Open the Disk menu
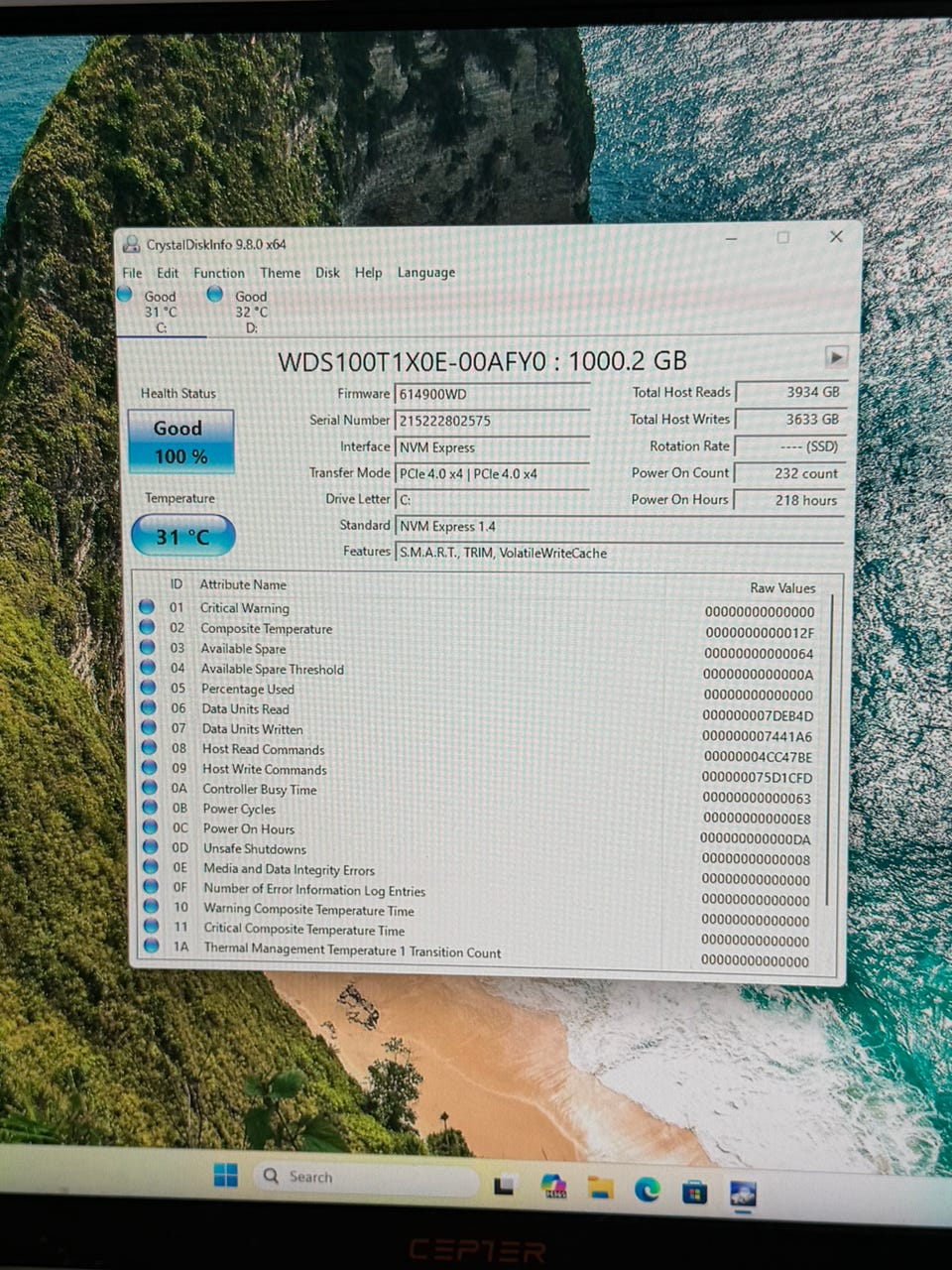The height and width of the screenshot is (1270, 952). [327, 273]
